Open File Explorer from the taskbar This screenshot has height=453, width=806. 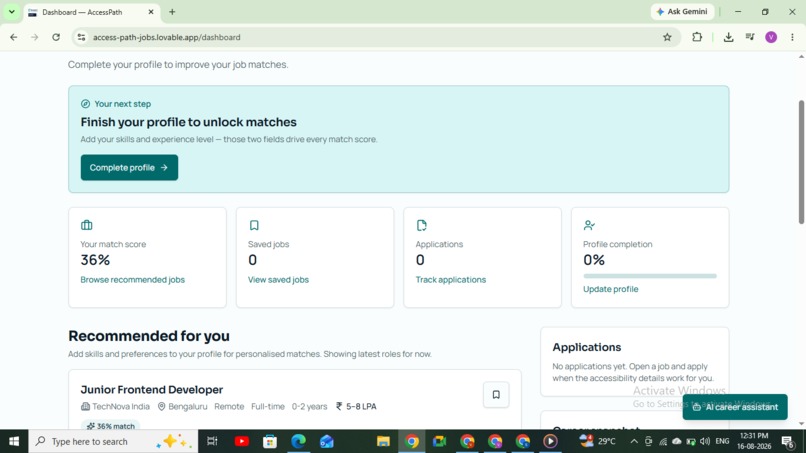point(383,441)
